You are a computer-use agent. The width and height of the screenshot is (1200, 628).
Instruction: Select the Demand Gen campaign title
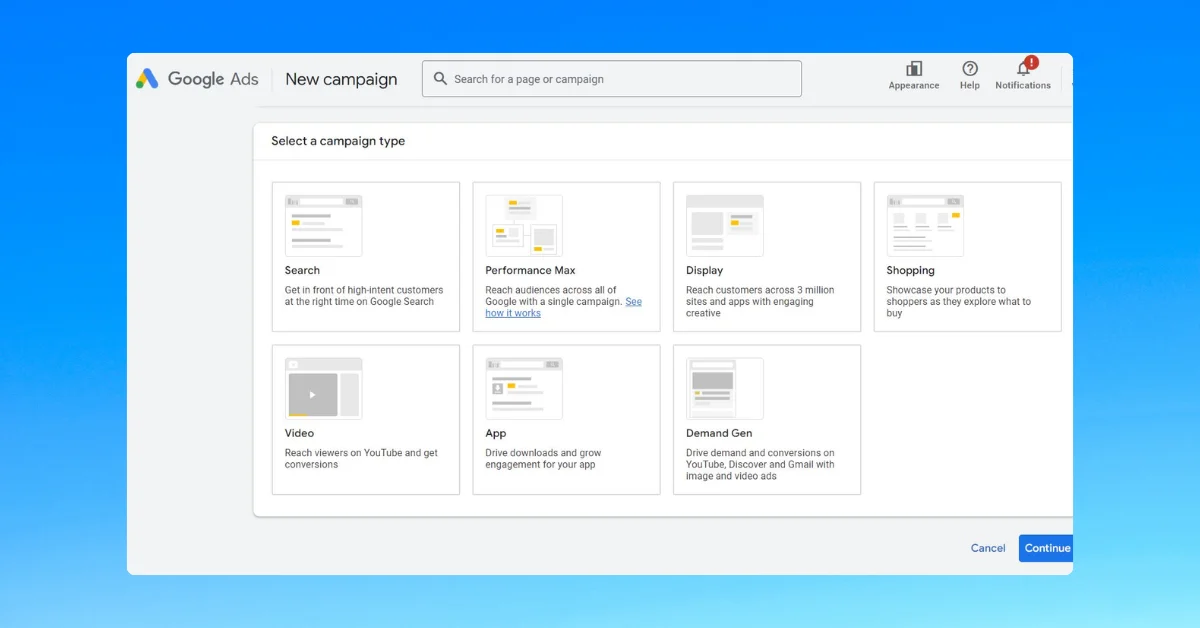click(719, 433)
